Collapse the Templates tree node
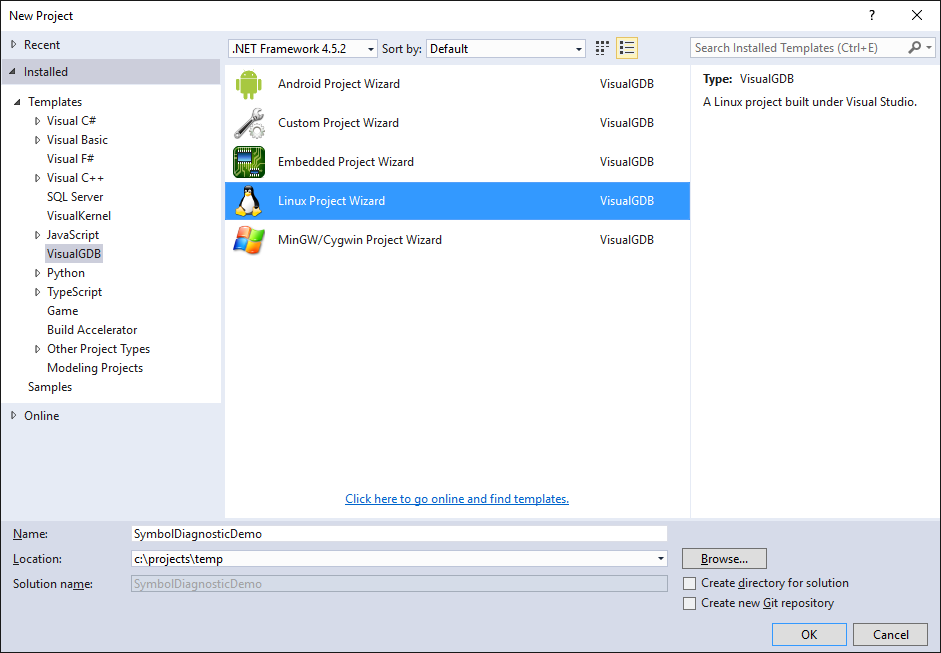941x653 pixels. [x=17, y=102]
